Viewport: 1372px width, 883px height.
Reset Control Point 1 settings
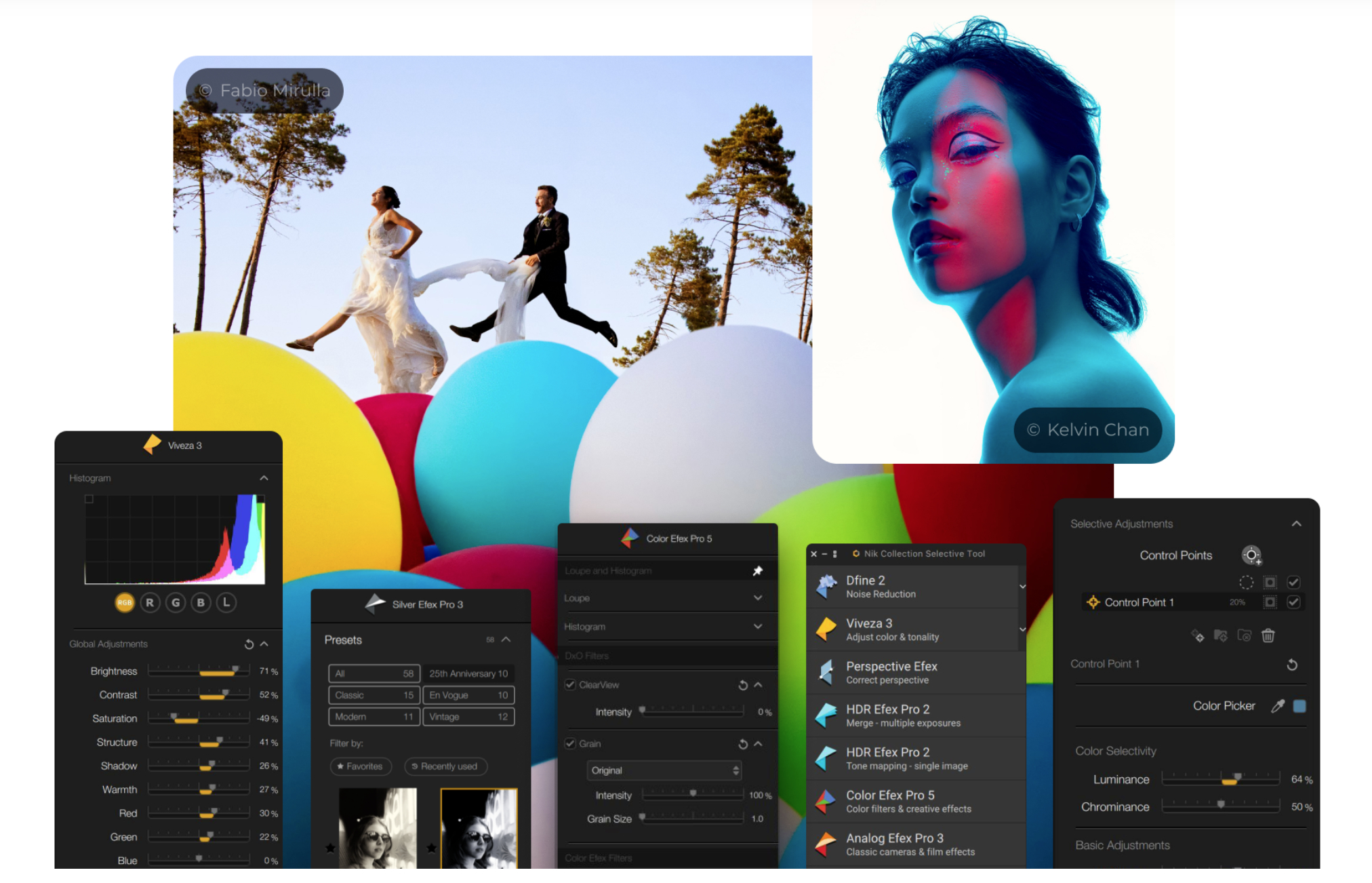[1292, 665]
